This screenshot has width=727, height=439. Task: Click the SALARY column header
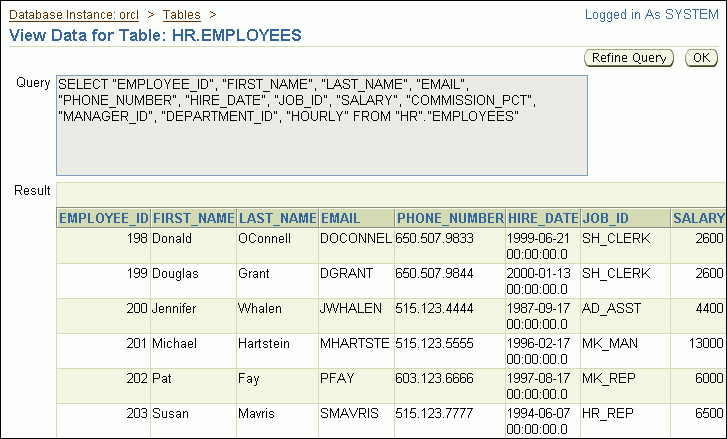click(x=698, y=218)
